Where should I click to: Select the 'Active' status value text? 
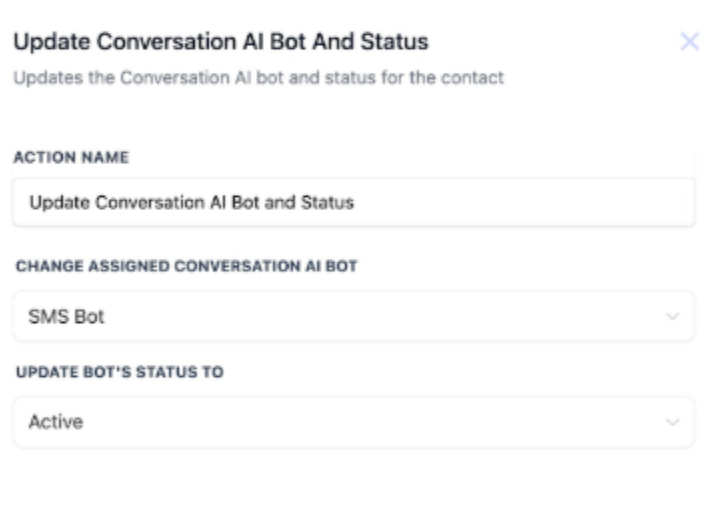coord(56,422)
